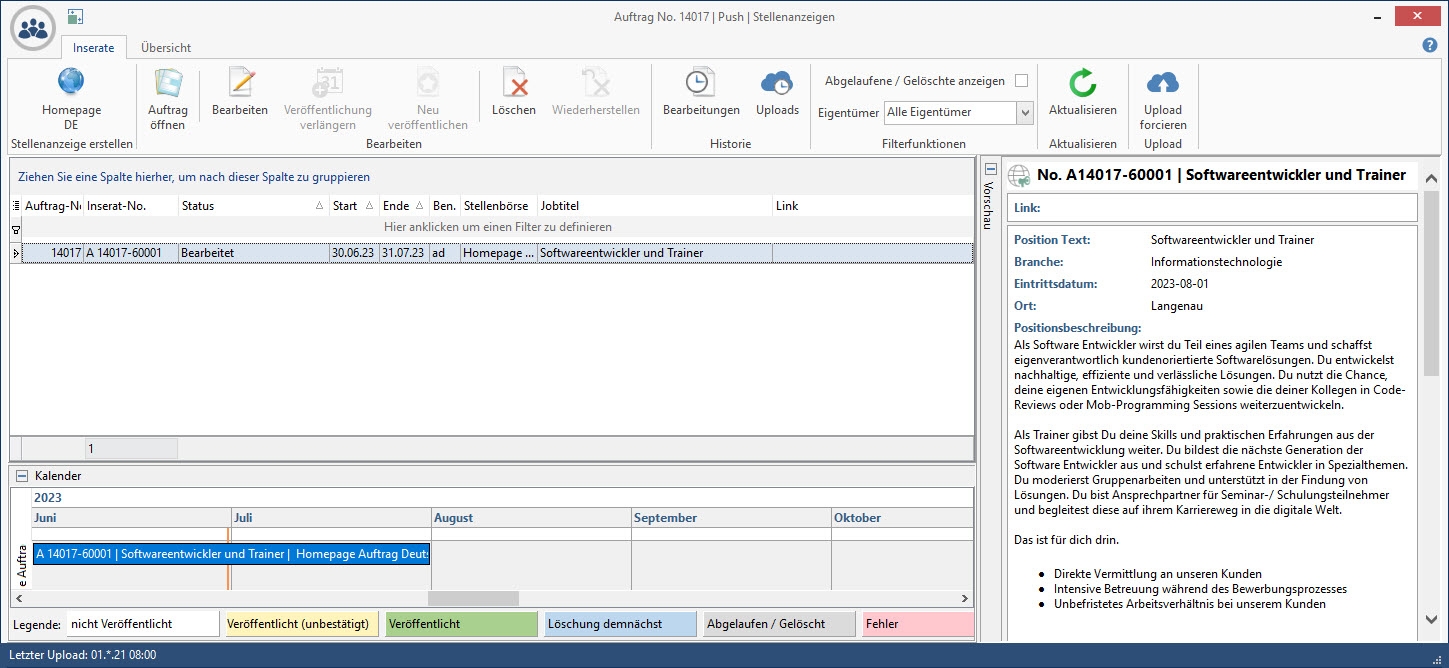Open the blue help question mark
This screenshot has height=668, width=1449.
(1429, 45)
